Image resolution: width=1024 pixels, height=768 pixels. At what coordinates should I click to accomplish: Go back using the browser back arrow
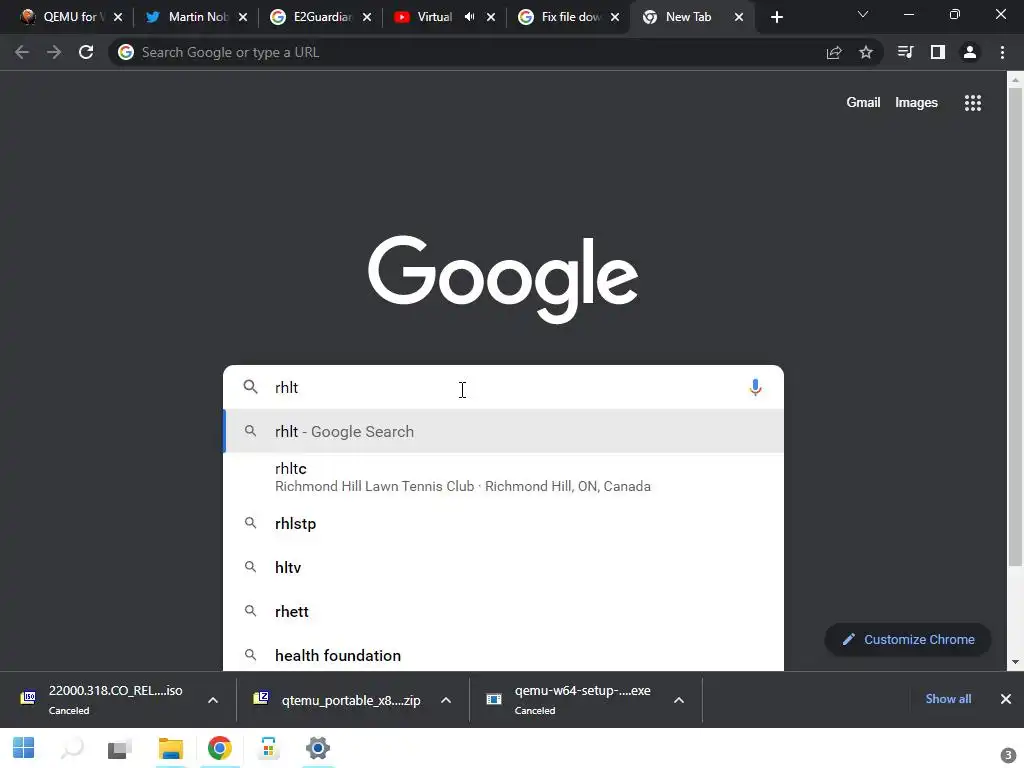pyautogui.click(x=22, y=52)
